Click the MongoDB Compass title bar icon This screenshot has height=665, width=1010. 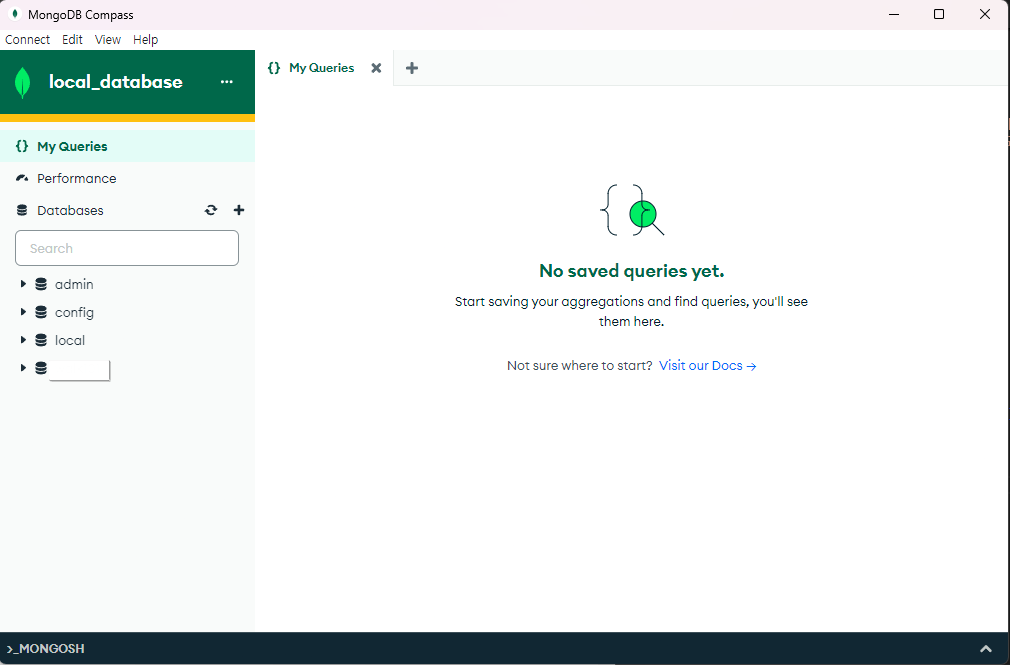pyautogui.click(x=15, y=14)
